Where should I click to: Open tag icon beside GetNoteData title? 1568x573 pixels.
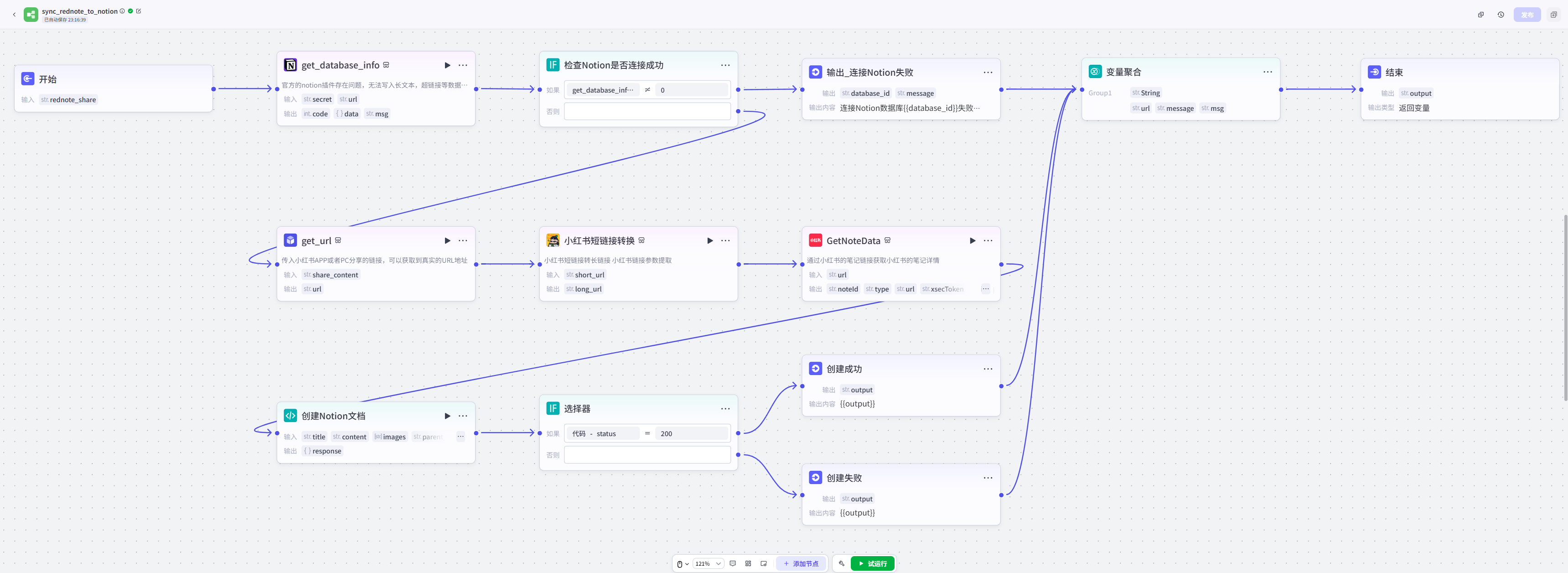887,240
